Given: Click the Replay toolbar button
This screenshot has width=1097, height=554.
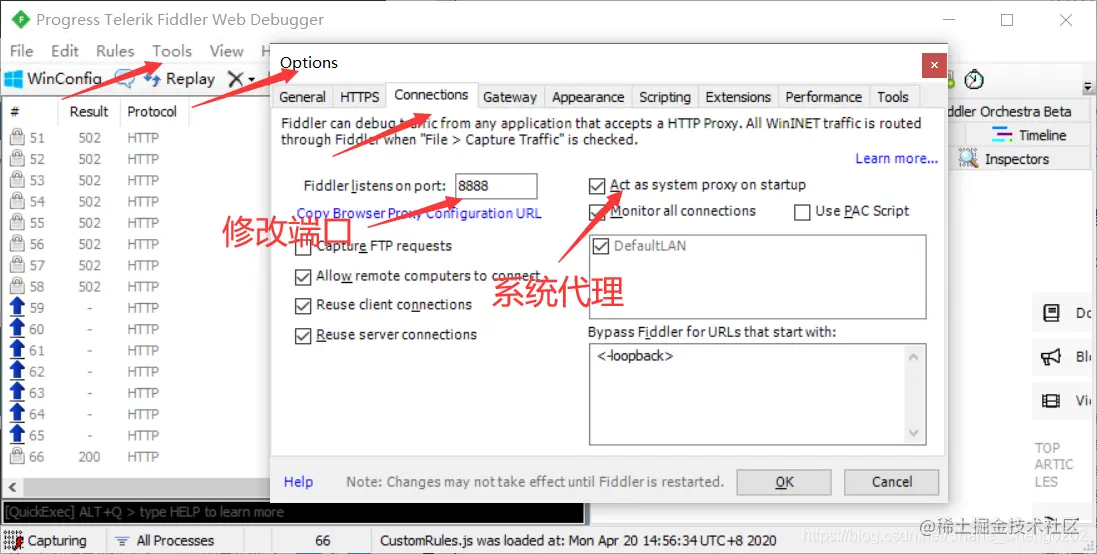Looking at the screenshot, I should (179, 79).
